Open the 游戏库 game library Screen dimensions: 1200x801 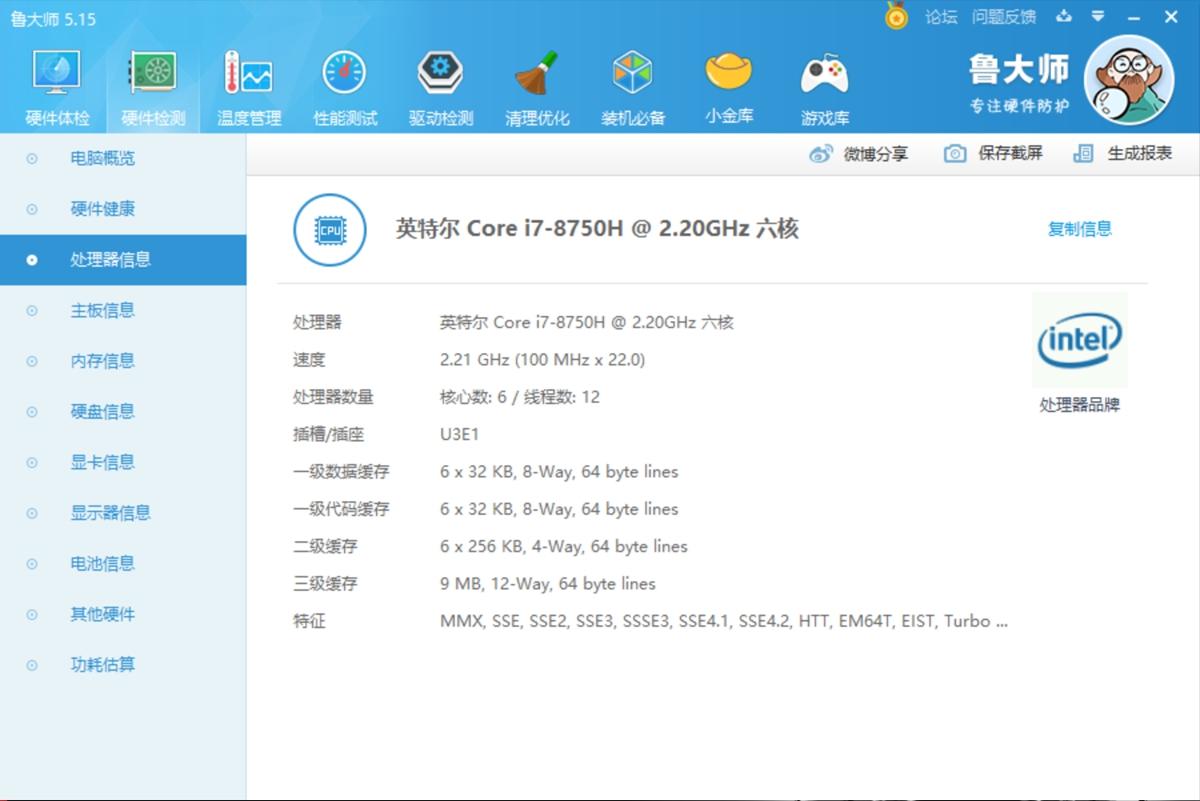[x=824, y=82]
